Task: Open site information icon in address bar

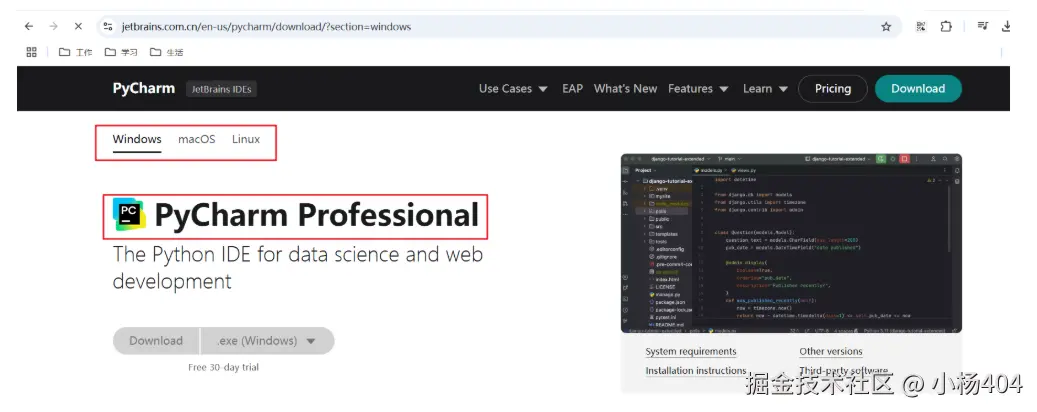Action: click(x=108, y=26)
